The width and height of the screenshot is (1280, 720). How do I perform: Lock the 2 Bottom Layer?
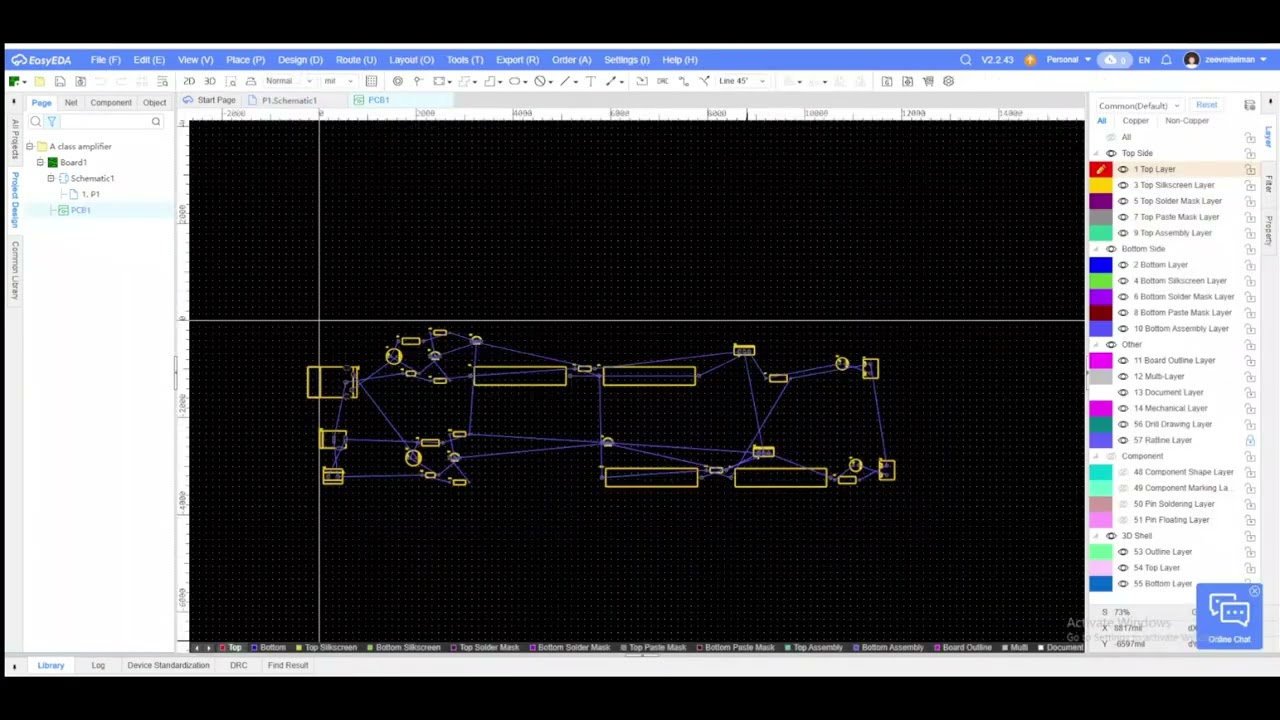click(1250, 265)
